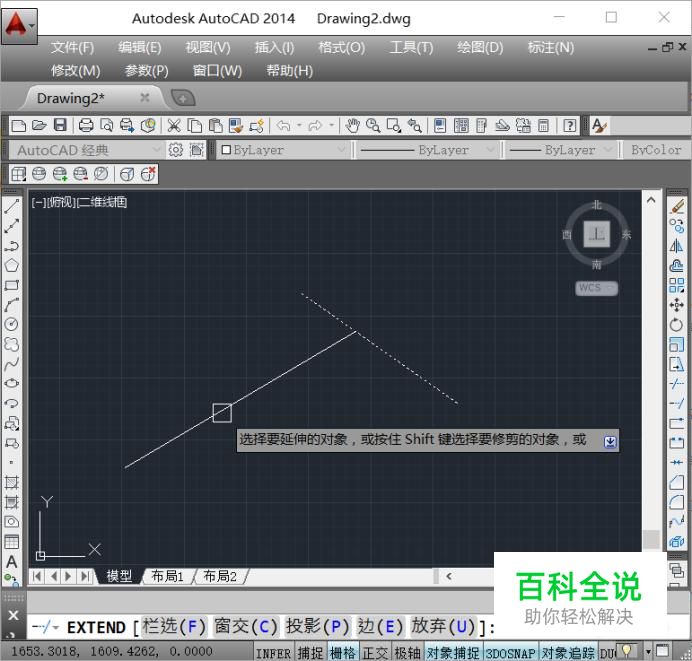Open the WCS coordinate system dropdown
This screenshot has height=661, width=692.
596,288
